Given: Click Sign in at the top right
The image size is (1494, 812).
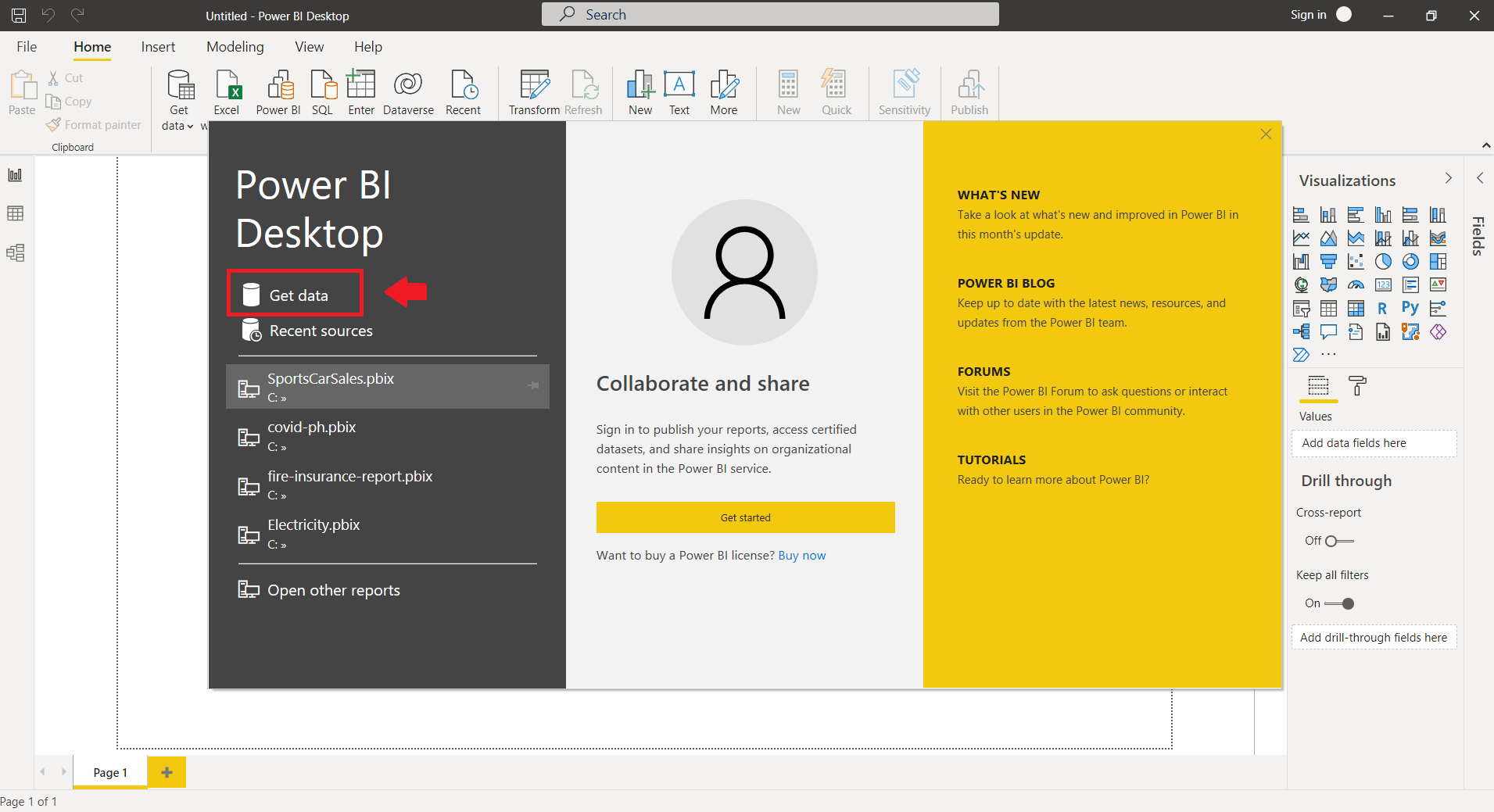Looking at the screenshot, I should click(x=1308, y=15).
